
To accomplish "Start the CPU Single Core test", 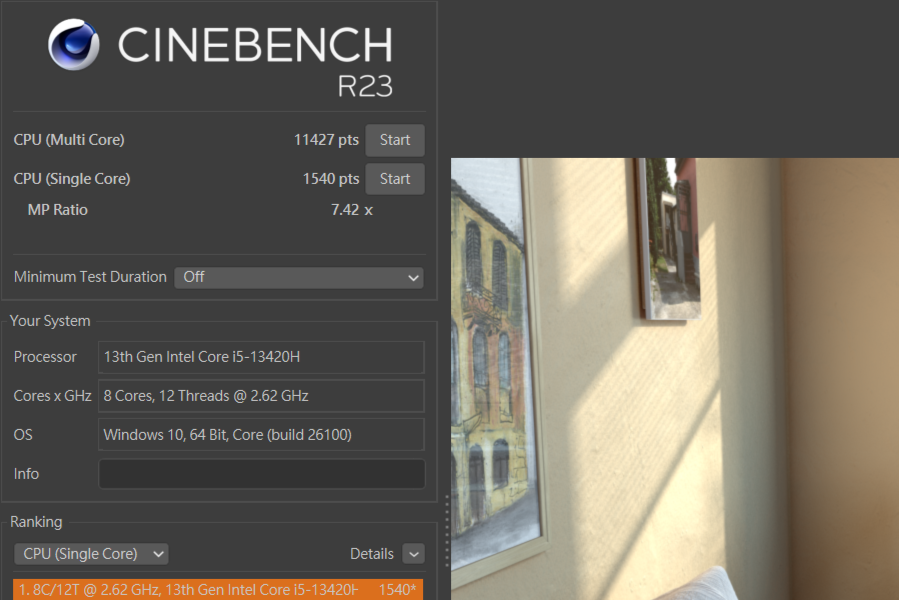I will click(x=395, y=179).
